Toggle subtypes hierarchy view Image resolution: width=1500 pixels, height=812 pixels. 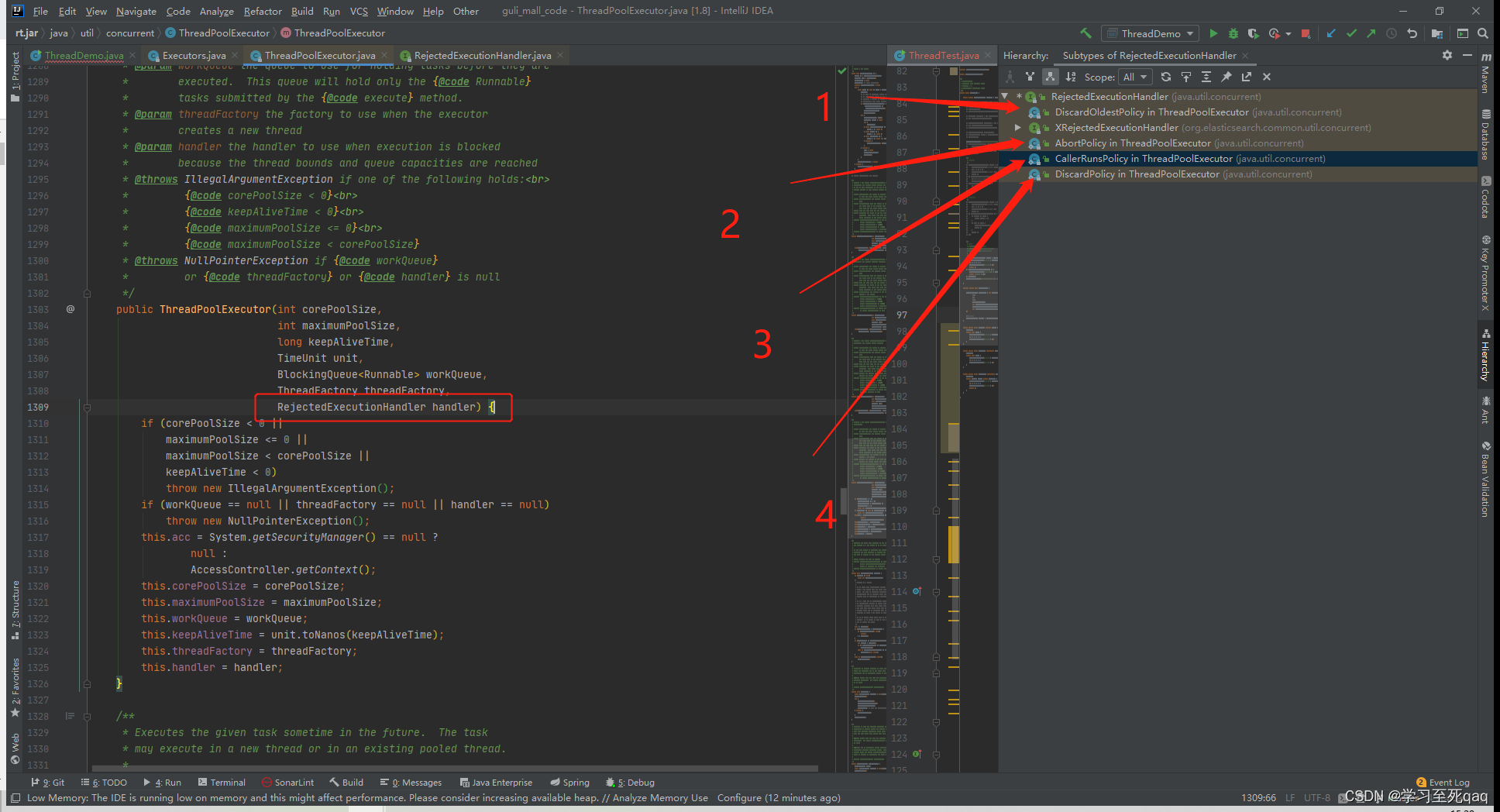pyautogui.click(x=1050, y=77)
